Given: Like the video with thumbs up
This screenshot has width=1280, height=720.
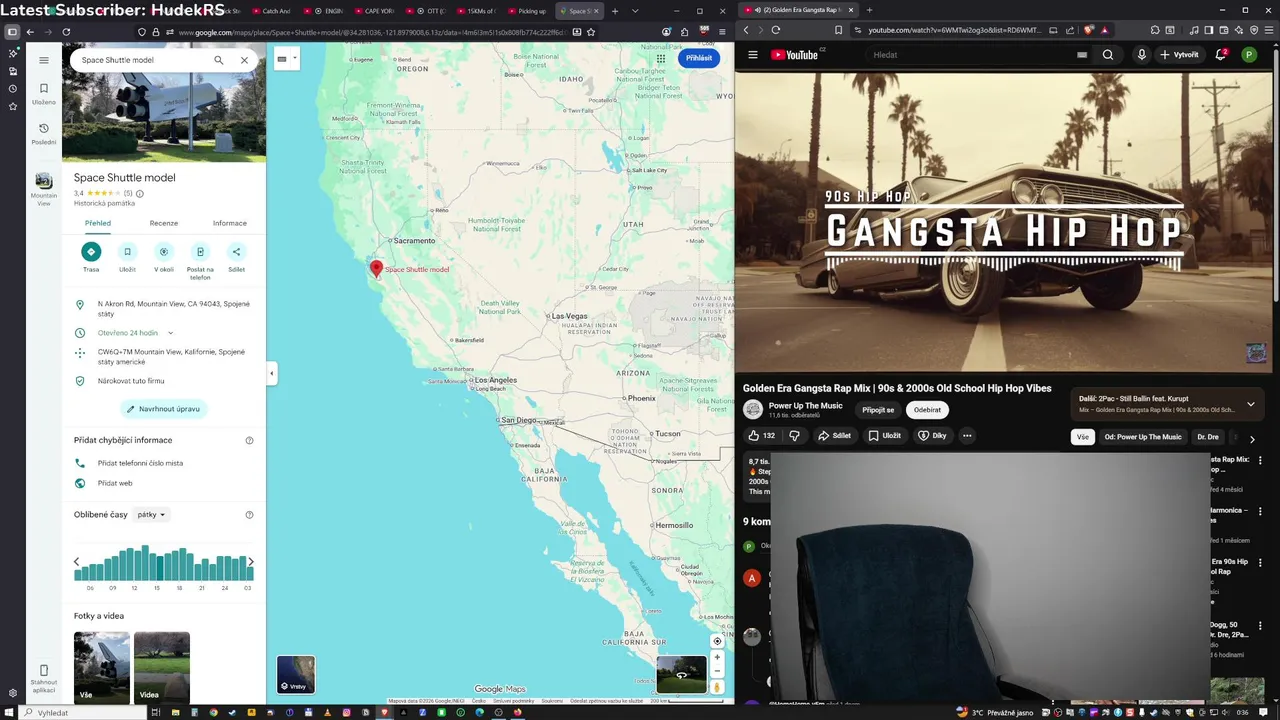Looking at the screenshot, I should tap(762, 436).
